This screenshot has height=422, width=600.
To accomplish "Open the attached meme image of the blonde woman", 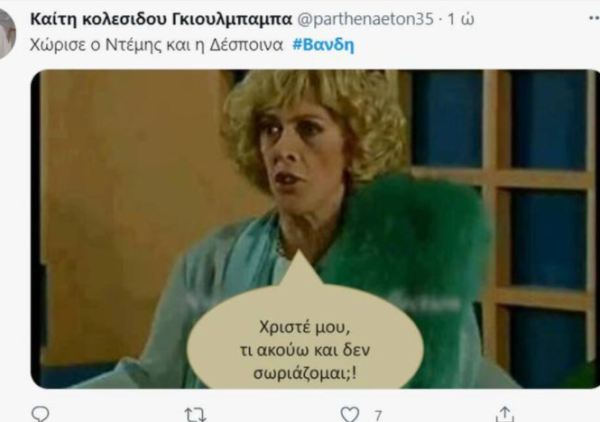I will [x=315, y=229].
